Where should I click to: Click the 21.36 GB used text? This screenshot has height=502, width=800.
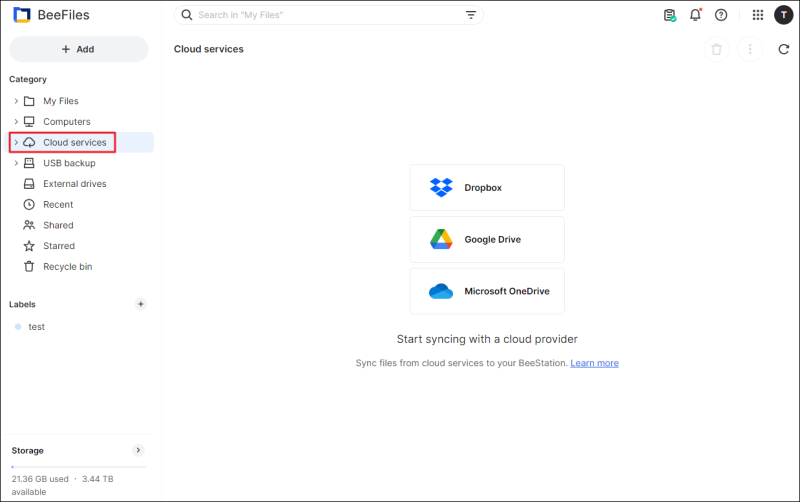tap(40, 479)
